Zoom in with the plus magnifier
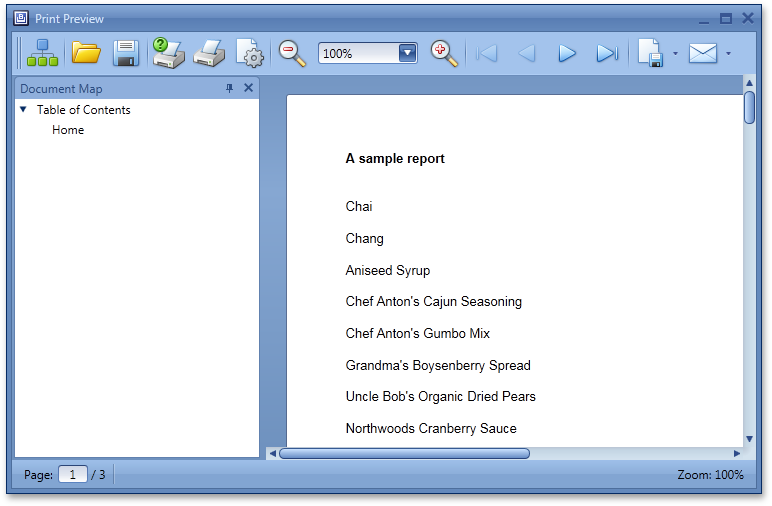Image resolution: width=772 pixels, height=506 pixels. pos(444,53)
